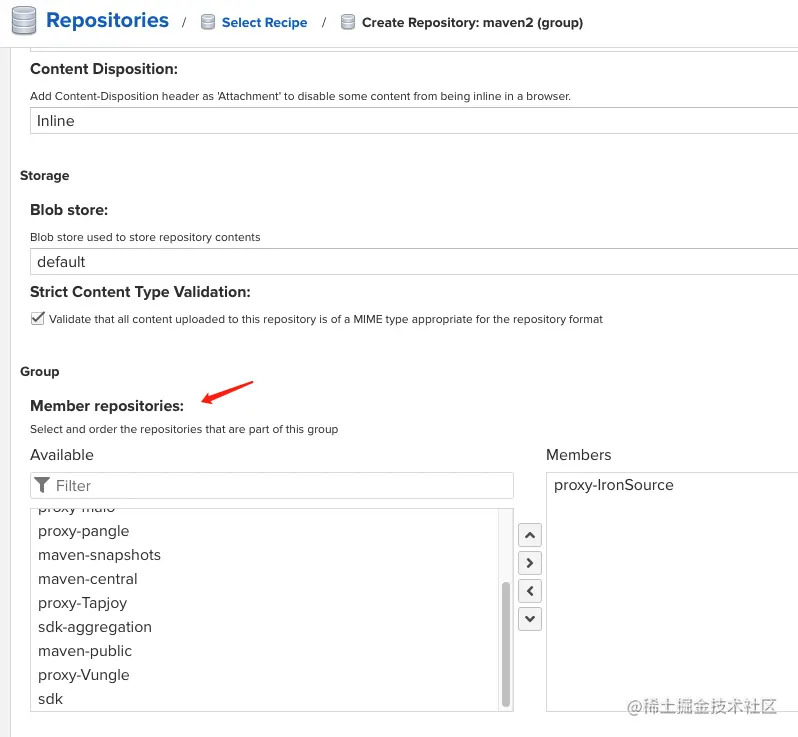Select maven-snapshots in the Available list
The width and height of the screenshot is (798, 737).
pos(99,555)
